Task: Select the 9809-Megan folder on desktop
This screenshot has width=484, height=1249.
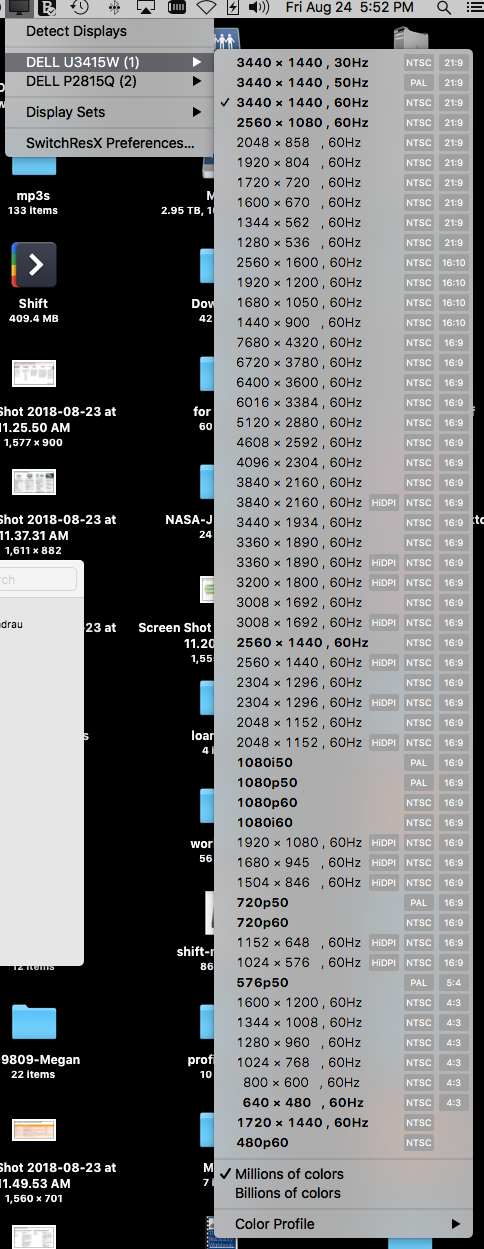Action: (33, 1024)
